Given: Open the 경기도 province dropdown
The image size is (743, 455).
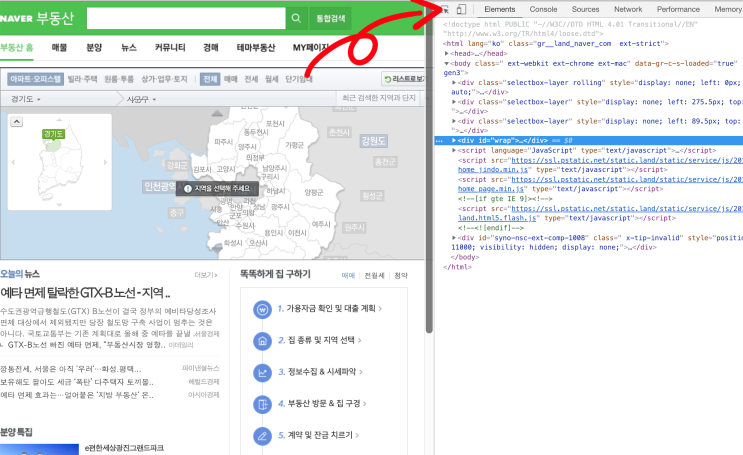Looking at the screenshot, I should pos(26,99).
